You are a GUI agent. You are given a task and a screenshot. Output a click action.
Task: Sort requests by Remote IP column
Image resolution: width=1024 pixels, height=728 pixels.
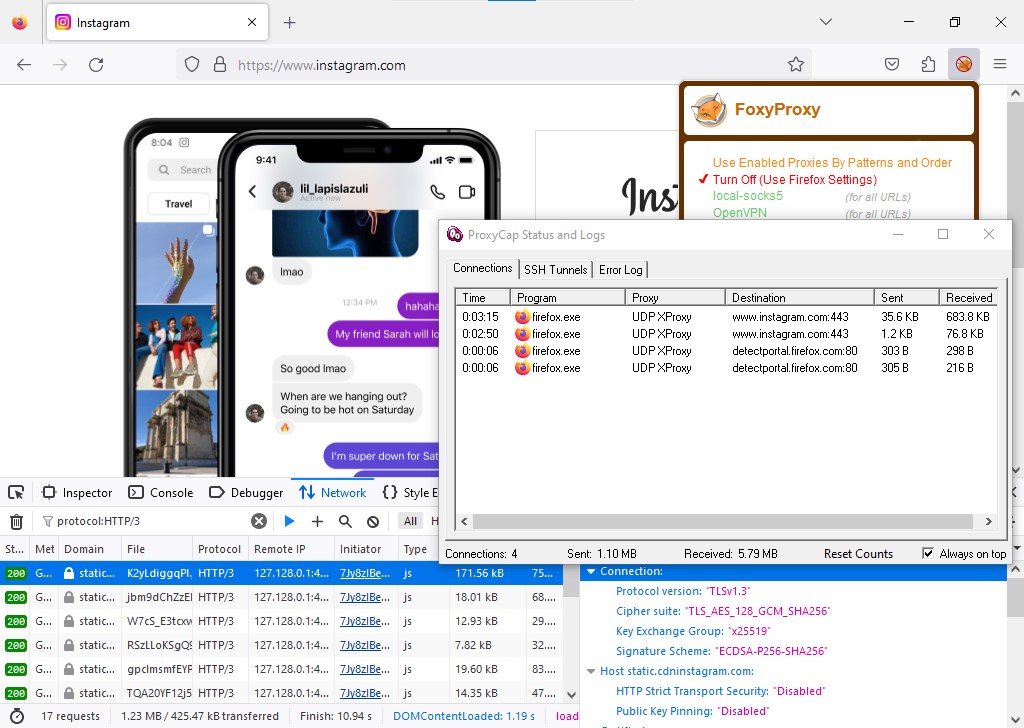(x=291, y=549)
